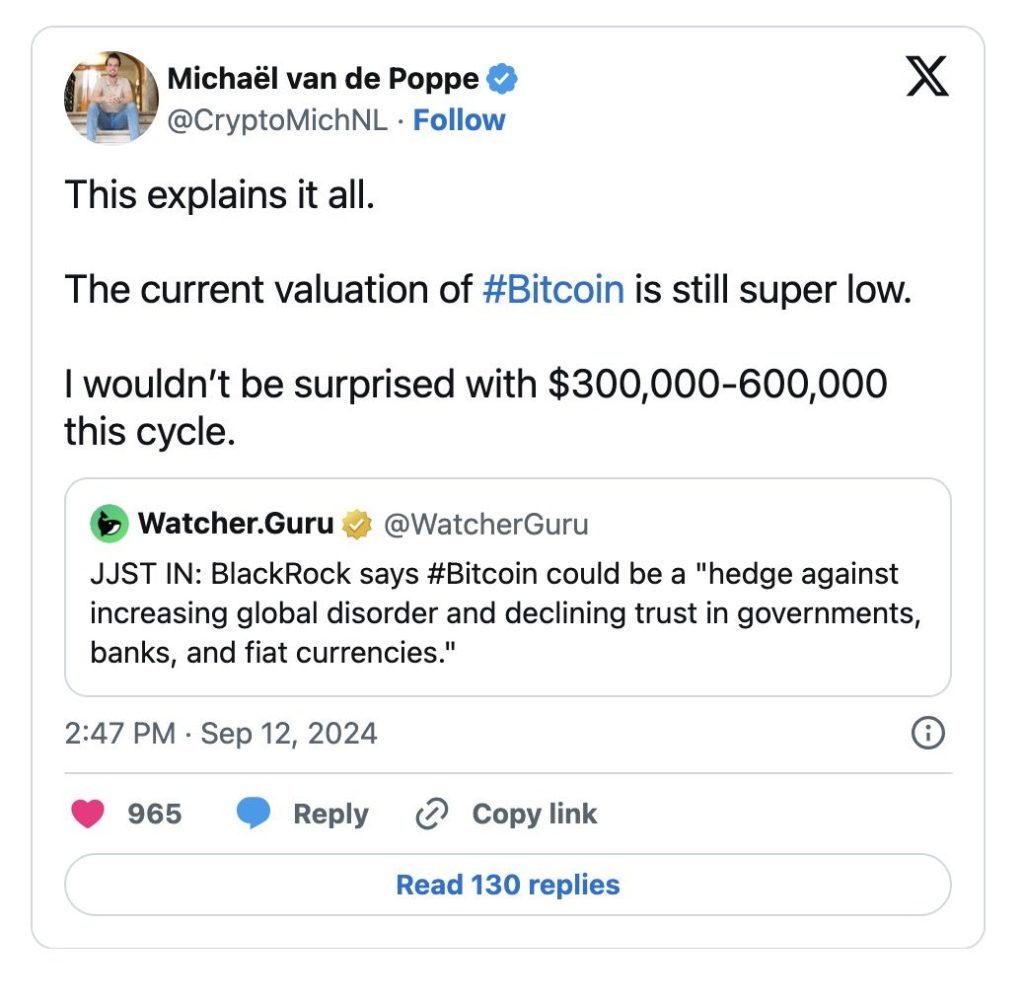Screen dimensions: 1024x996
Task: Click the blue verified badge next to Michaël
Action: pyautogui.click(x=502, y=78)
